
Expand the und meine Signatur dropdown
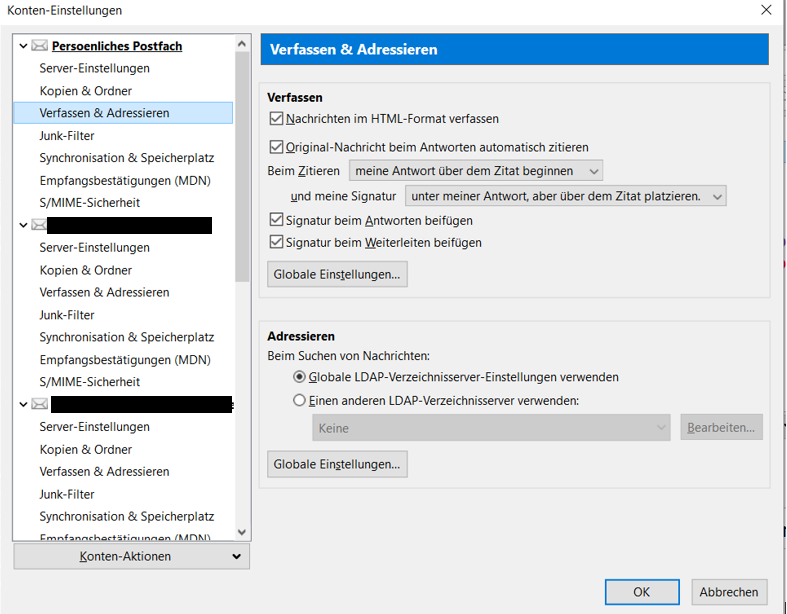coord(565,196)
